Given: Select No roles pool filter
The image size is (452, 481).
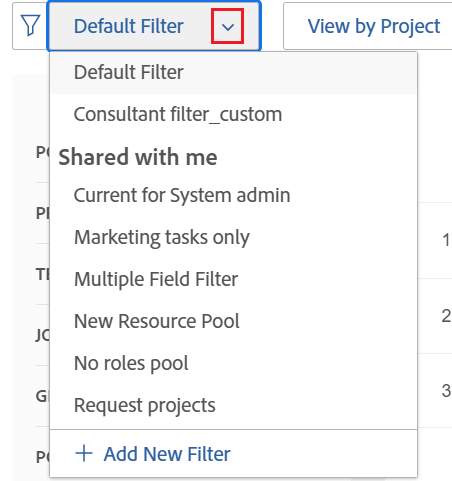Looking at the screenshot, I should 233,363.
